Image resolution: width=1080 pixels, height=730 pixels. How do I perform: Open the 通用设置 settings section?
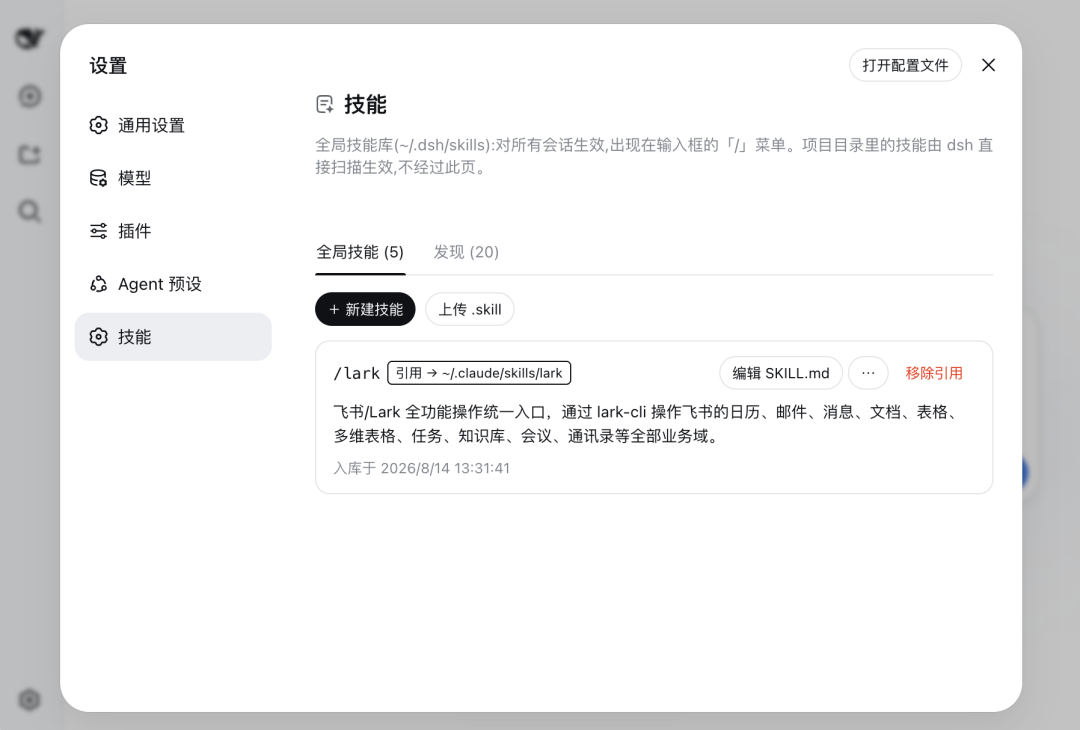point(173,125)
